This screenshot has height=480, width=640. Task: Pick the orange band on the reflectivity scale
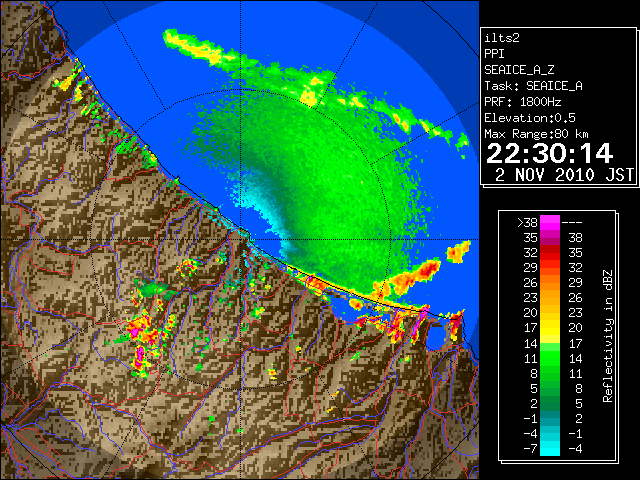550,290
